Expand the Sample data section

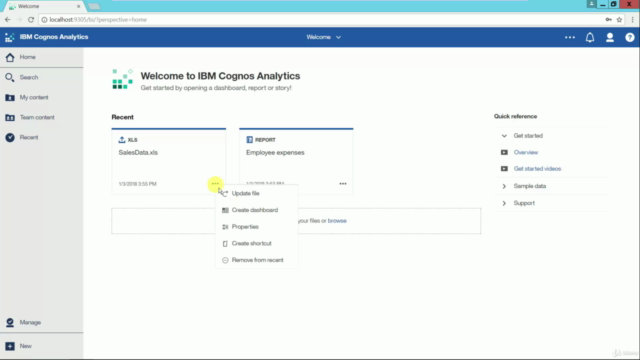click(504, 186)
